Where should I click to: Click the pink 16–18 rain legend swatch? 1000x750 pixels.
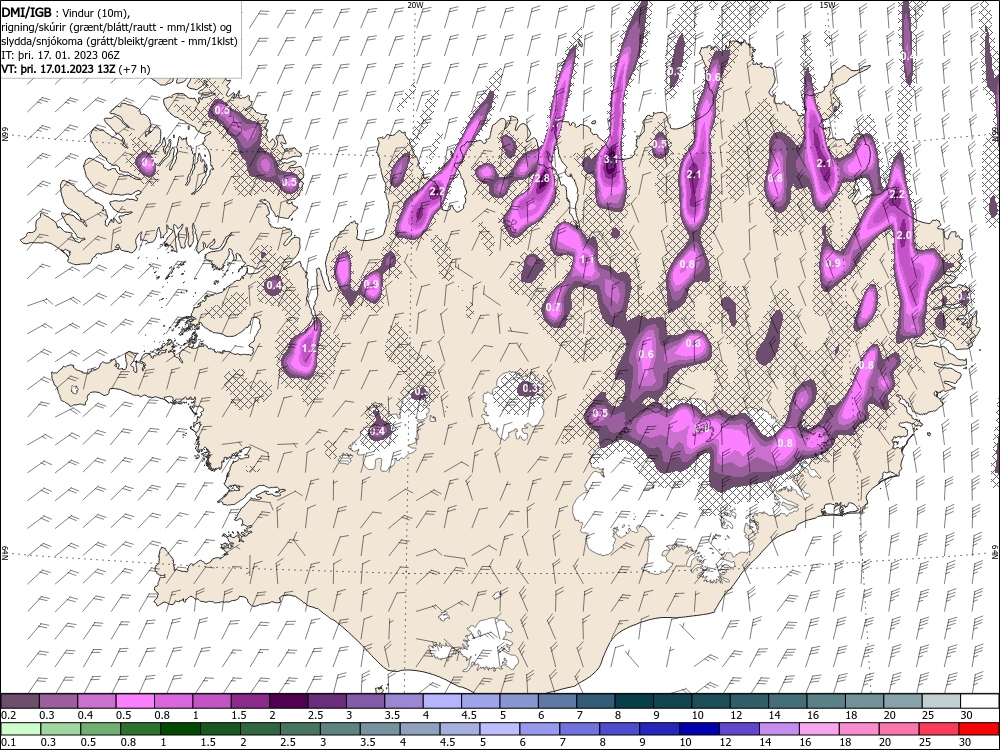coord(819,729)
